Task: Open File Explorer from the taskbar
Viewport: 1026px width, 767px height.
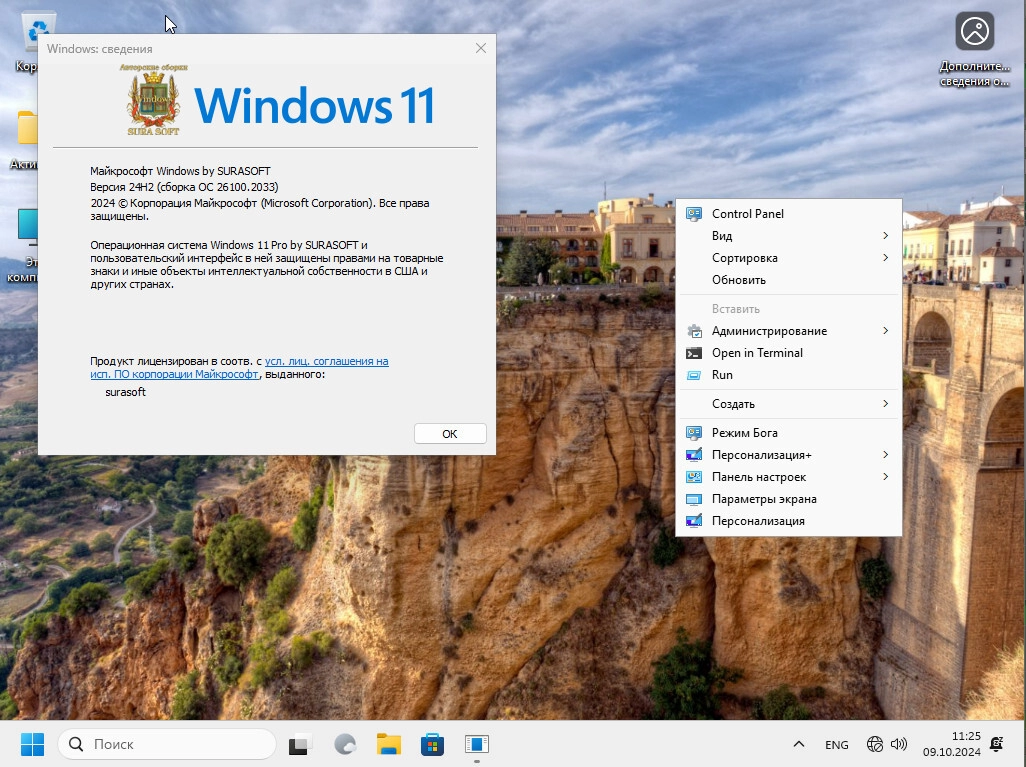Action: pos(389,744)
